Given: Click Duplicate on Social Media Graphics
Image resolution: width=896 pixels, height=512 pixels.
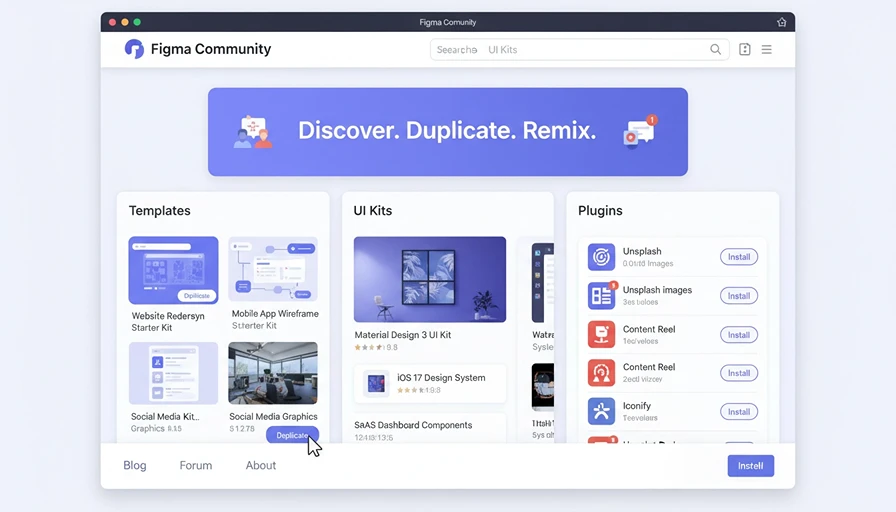Looking at the screenshot, I should click(x=292, y=435).
